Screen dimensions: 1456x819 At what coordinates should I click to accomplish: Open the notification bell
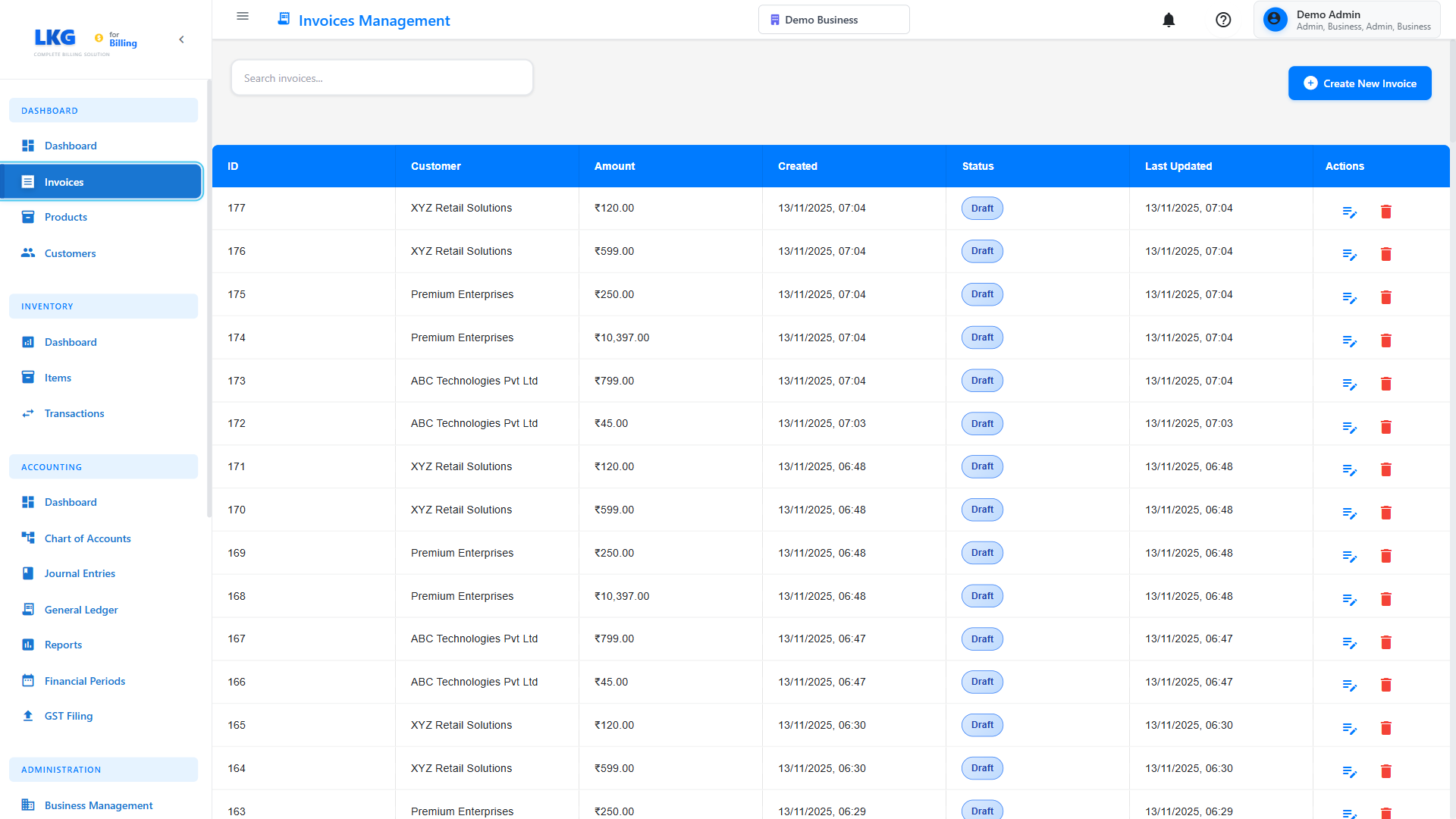(x=1169, y=20)
